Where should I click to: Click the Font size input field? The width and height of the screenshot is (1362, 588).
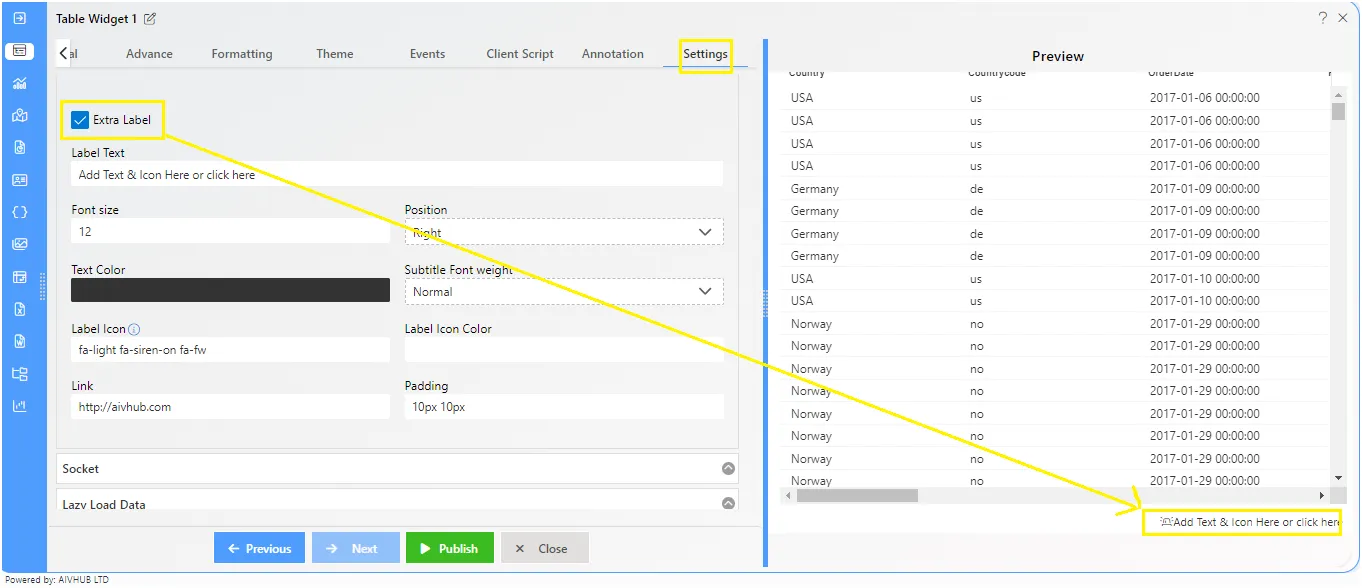pos(230,231)
